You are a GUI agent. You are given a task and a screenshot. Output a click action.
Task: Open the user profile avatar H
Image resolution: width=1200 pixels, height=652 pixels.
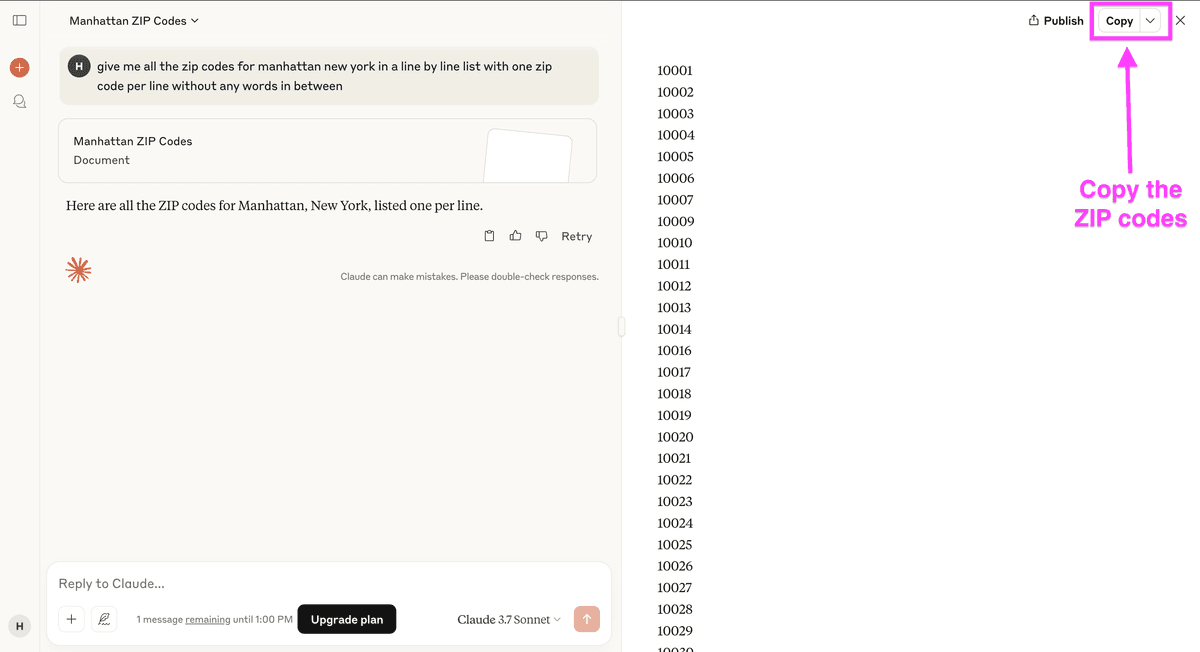pyautogui.click(x=19, y=626)
